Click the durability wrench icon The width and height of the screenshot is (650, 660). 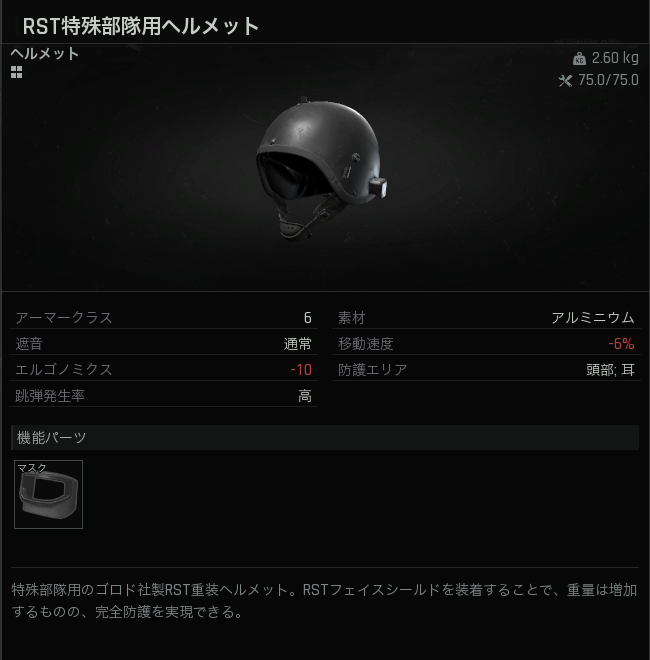click(x=565, y=80)
